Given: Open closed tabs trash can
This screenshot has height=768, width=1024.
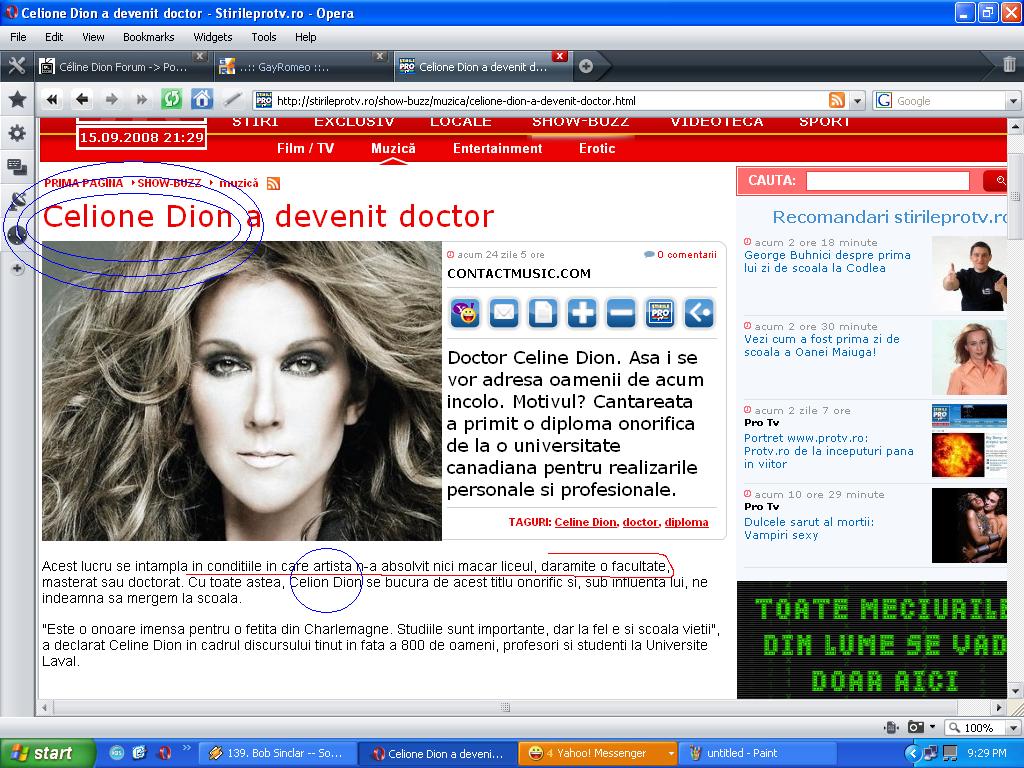Looking at the screenshot, I should point(1009,66).
